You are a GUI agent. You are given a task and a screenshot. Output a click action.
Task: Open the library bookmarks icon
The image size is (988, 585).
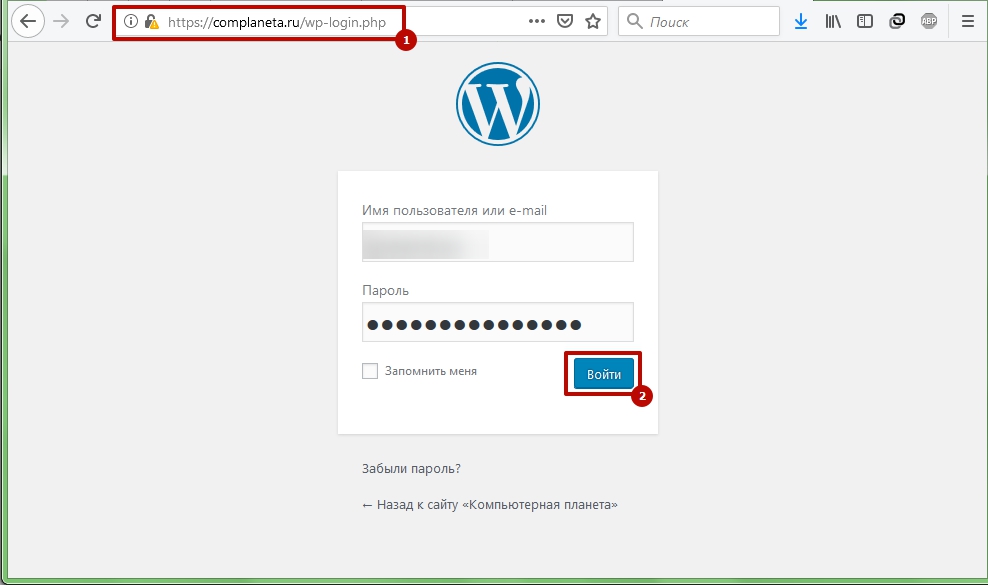pyautogui.click(x=833, y=21)
